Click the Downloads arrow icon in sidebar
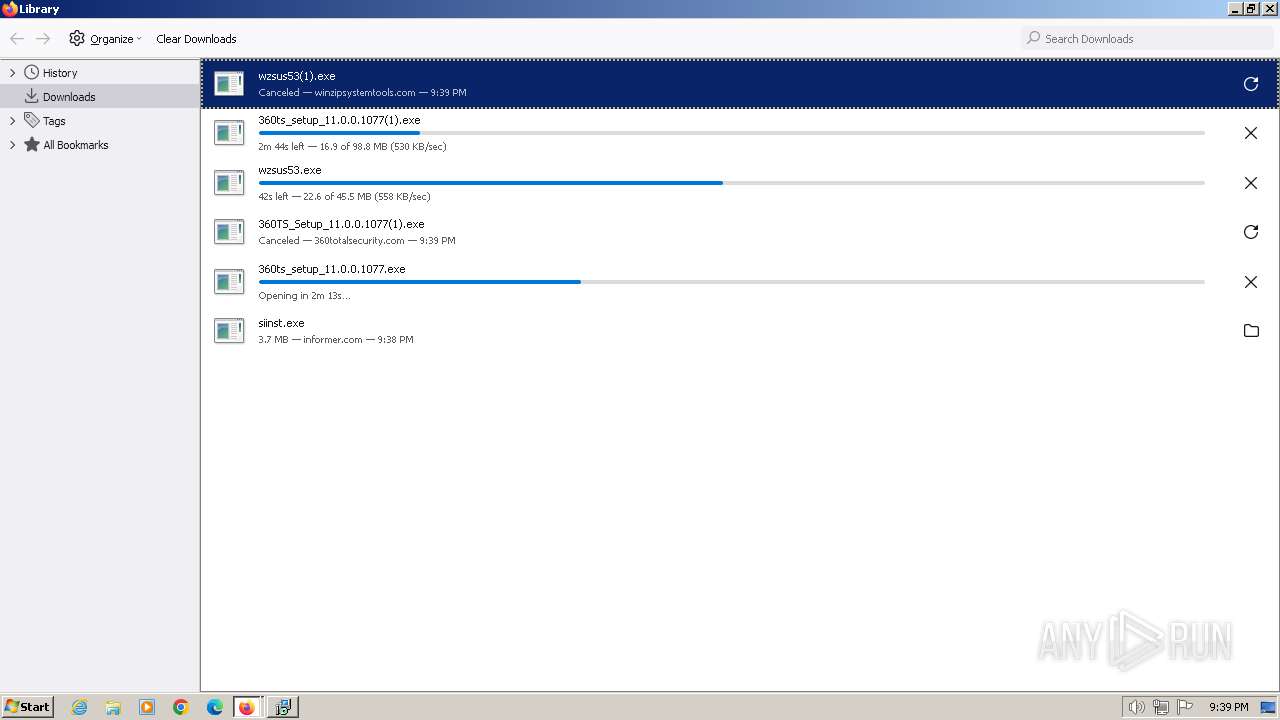 [32, 97]
